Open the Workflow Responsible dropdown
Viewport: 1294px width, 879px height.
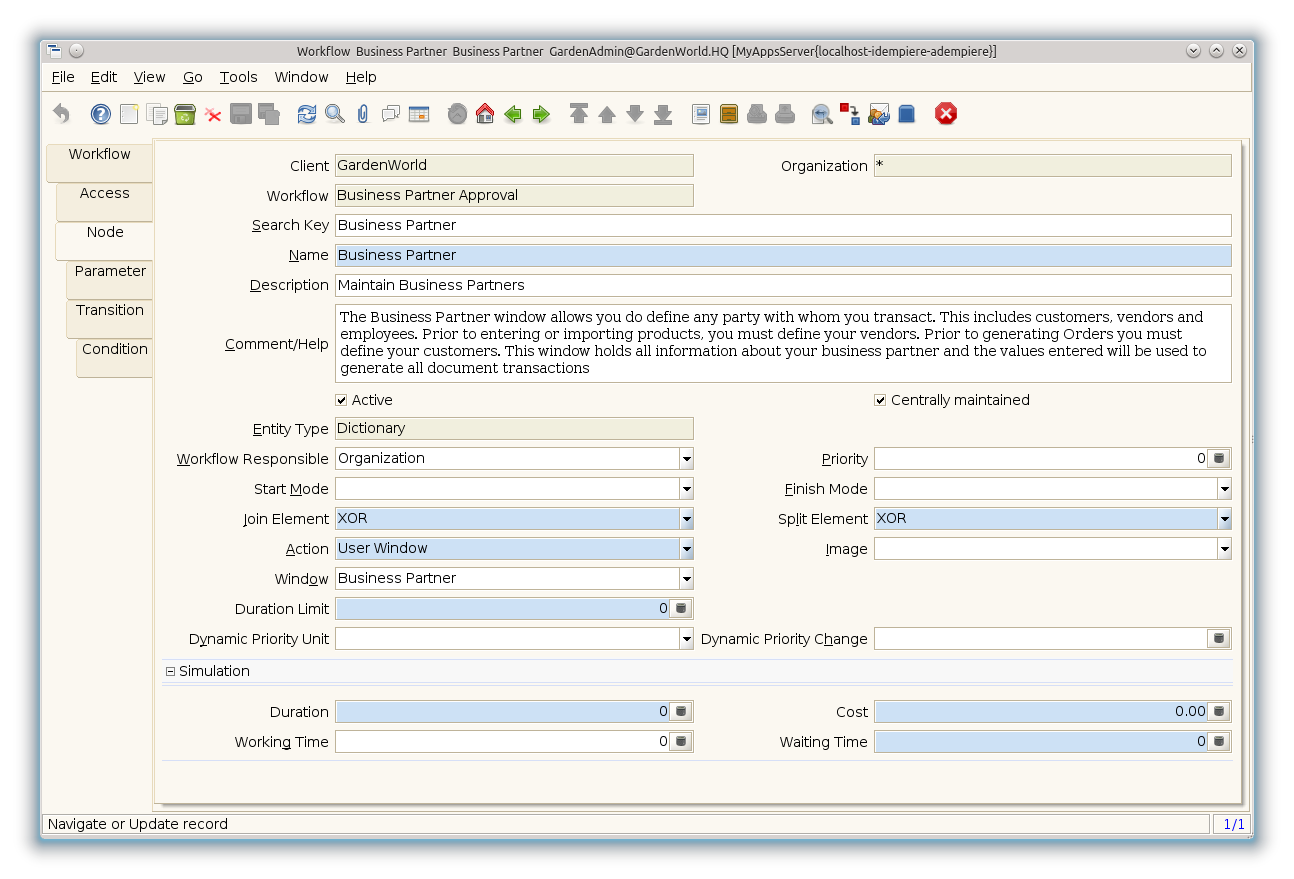[x=686, y=459]
